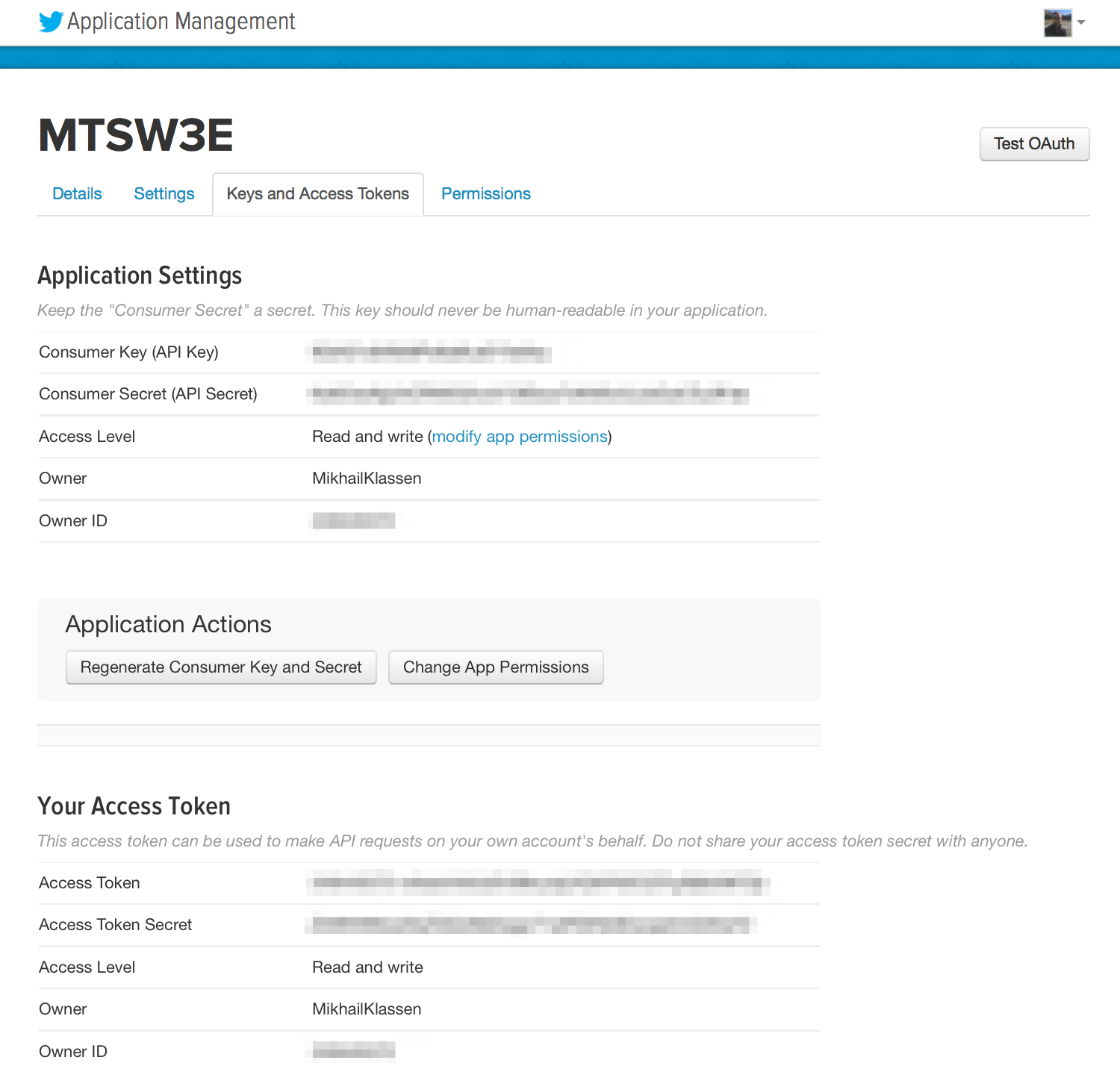Select the Keys and Access Tokens tab
The width and height of the screenshot is (1120, 1066).
point(318,194)
